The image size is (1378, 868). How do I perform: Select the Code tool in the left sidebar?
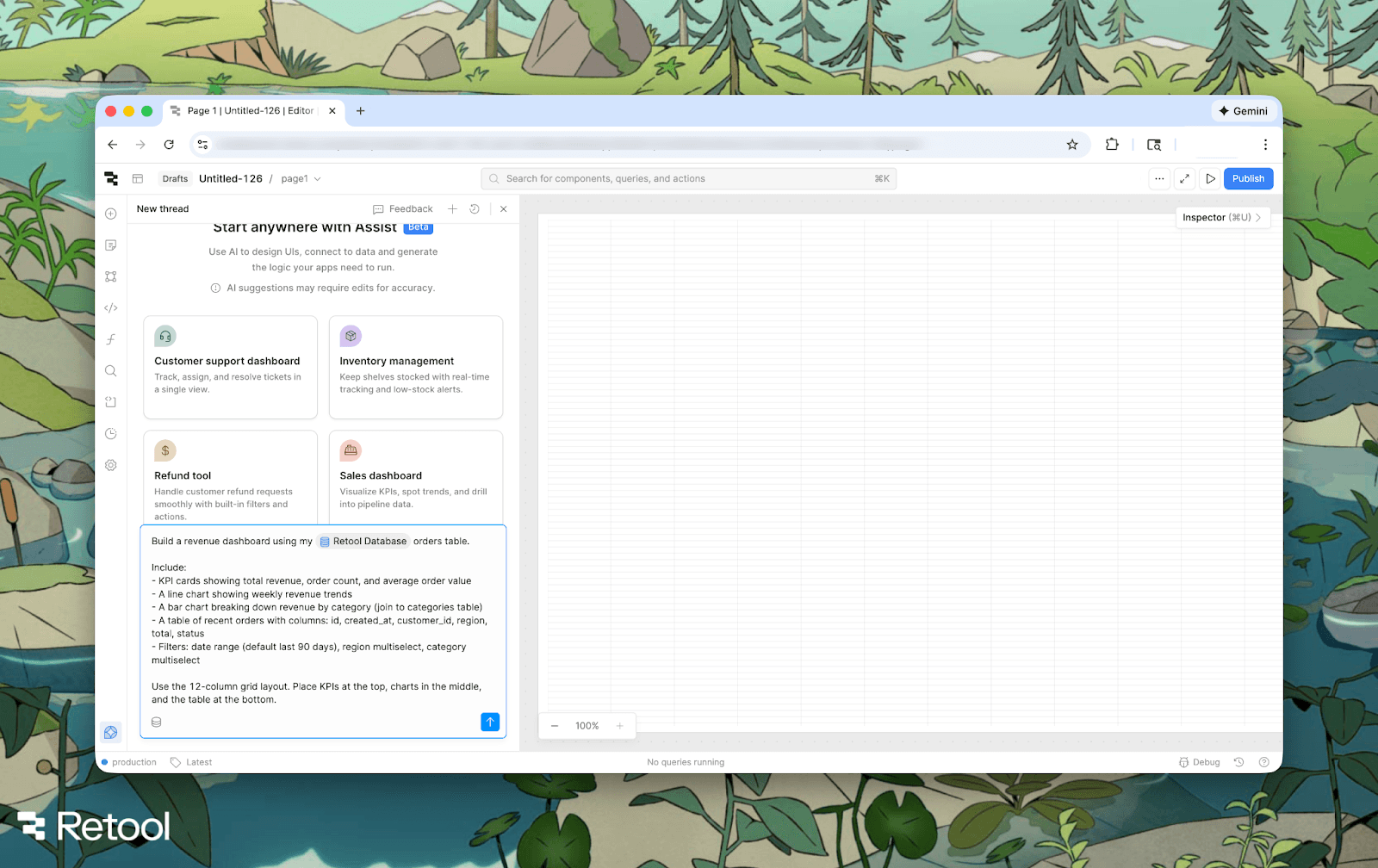tap(110, 307)
